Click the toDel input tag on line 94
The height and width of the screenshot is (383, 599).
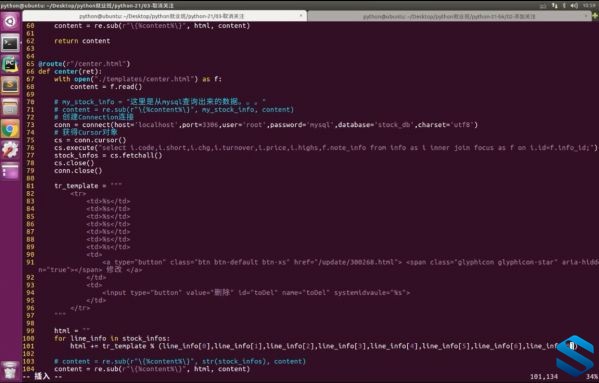click(x=256, y=293)
